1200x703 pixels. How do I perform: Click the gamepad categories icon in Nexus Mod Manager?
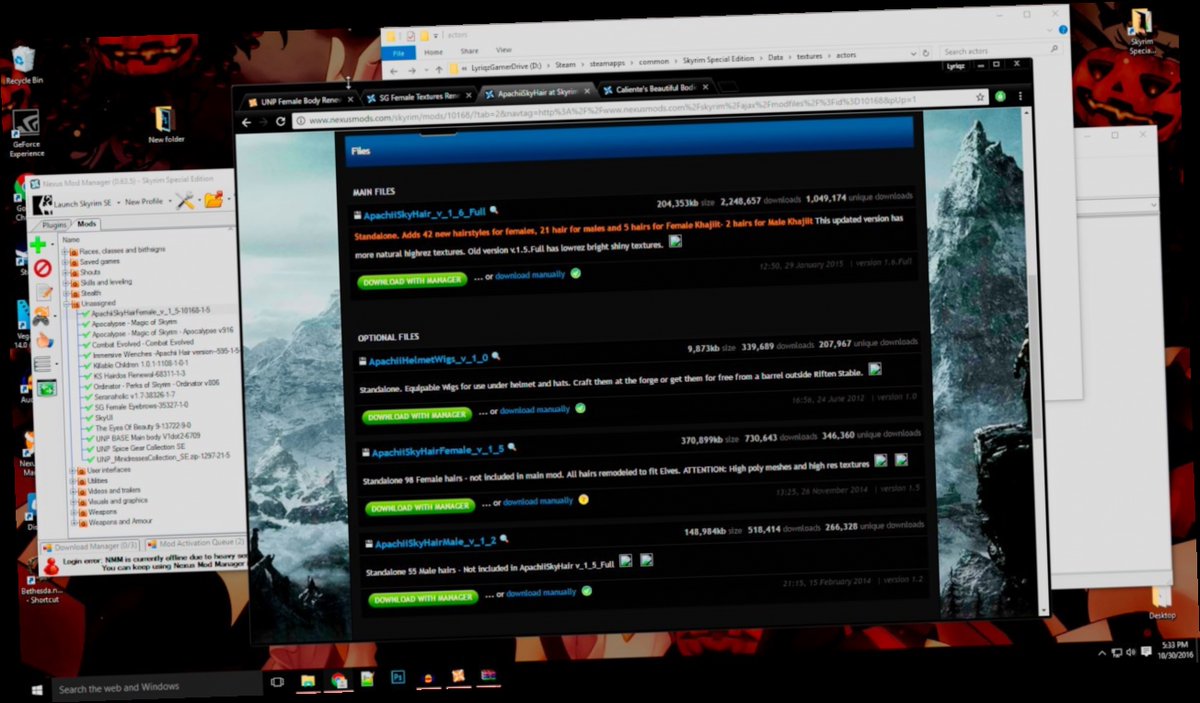[x=42, y=316]
